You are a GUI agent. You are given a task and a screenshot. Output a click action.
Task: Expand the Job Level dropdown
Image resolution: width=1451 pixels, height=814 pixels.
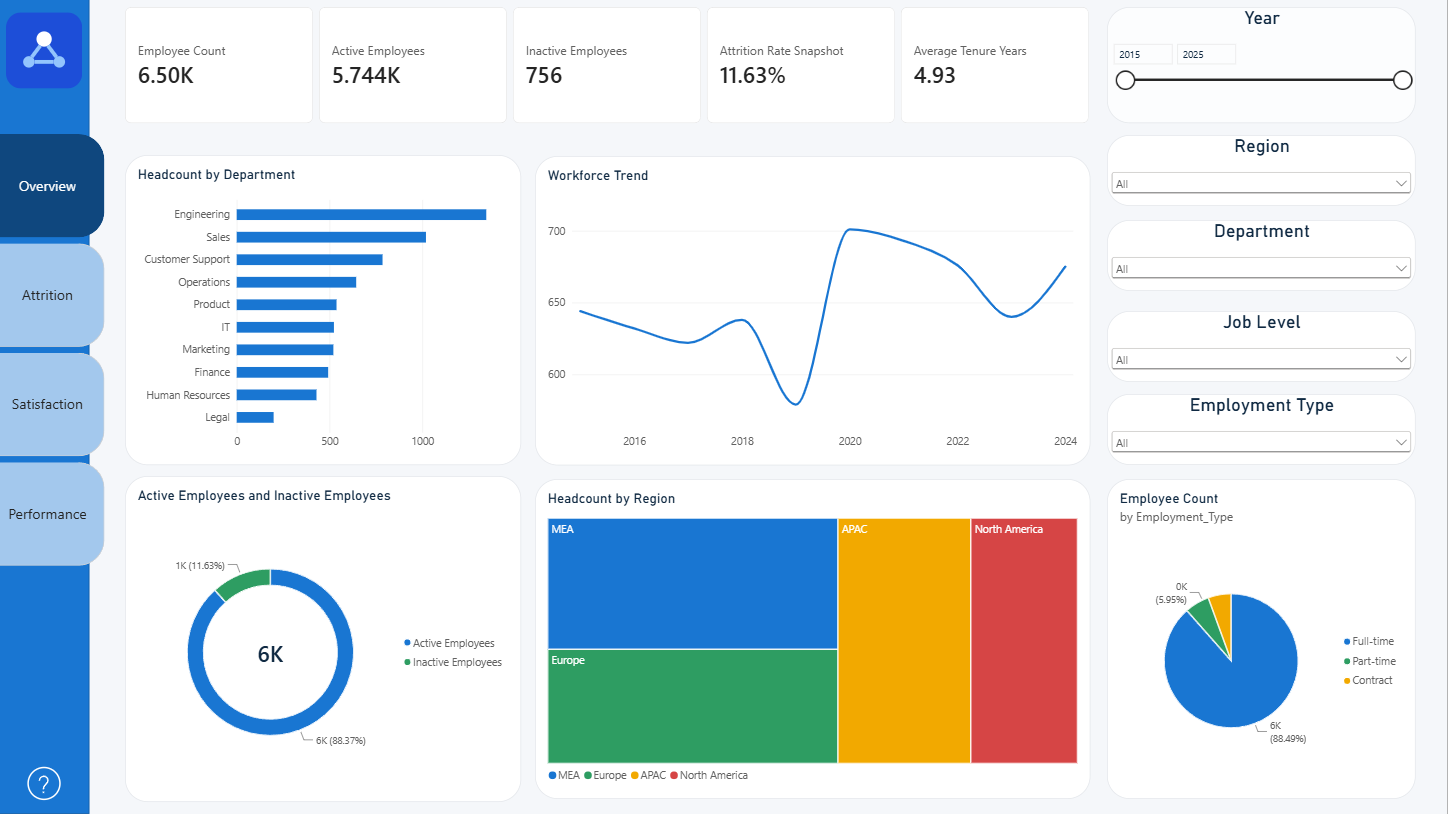[1261, 359]
